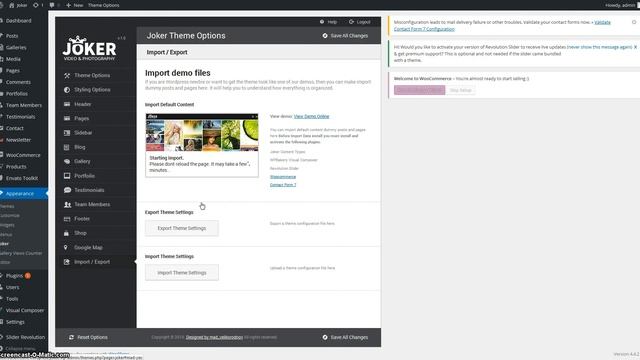This screenshot has width=640, height=360.
Task: Open the Contact Form 7 plugin link
Action: pos(283,185)
